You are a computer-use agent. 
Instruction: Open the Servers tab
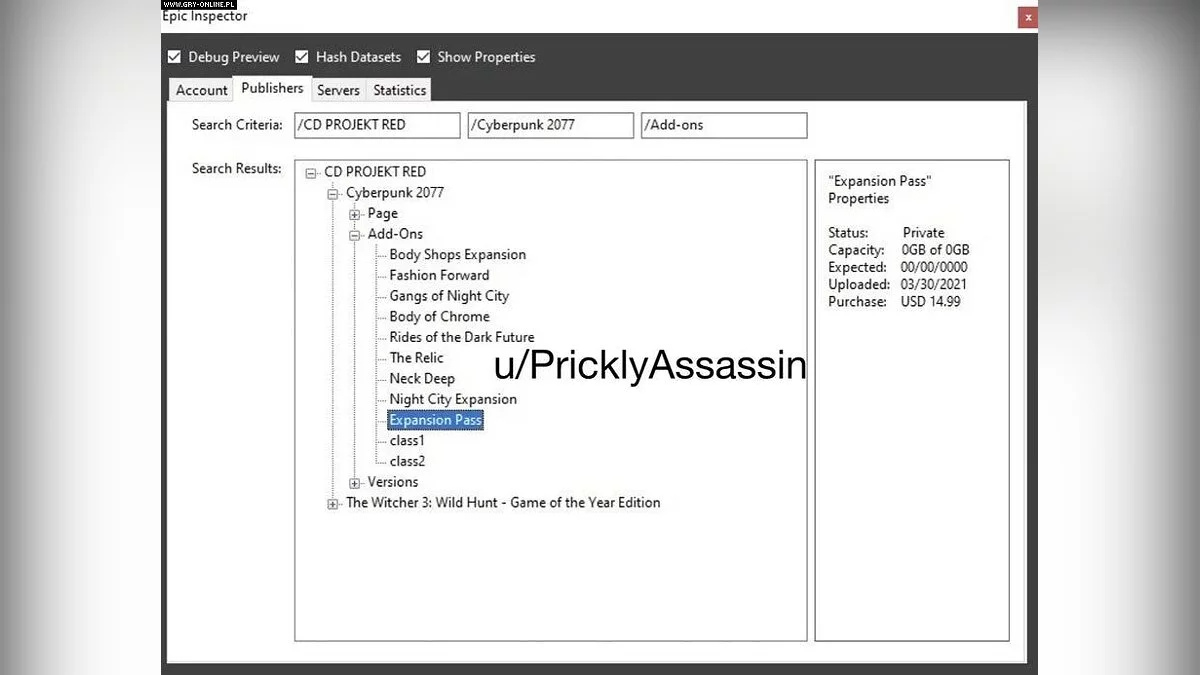[338, 90]
